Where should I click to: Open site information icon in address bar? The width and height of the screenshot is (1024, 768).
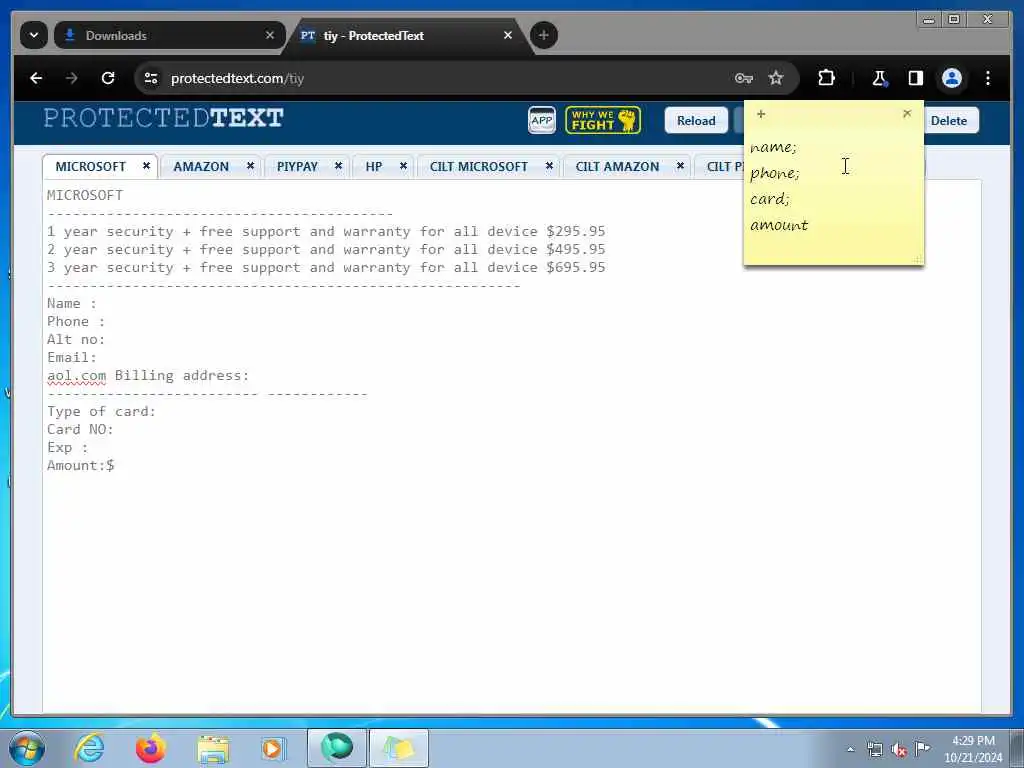pos(151,78)
